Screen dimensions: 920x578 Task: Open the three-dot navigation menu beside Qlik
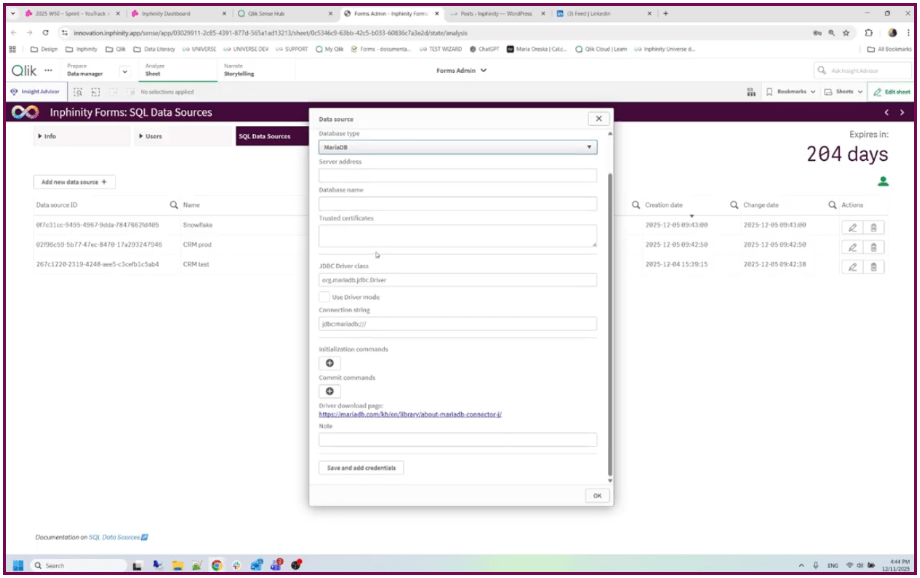tap(49, 70)
